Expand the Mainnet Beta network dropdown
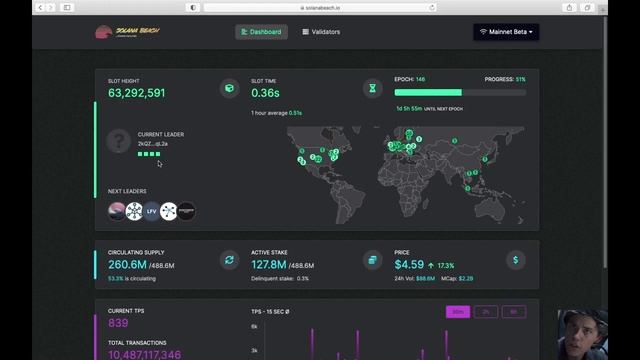Image resolution: width=640 pixels, height=360 pixels. pyautogui.click(x=506, y=32)
